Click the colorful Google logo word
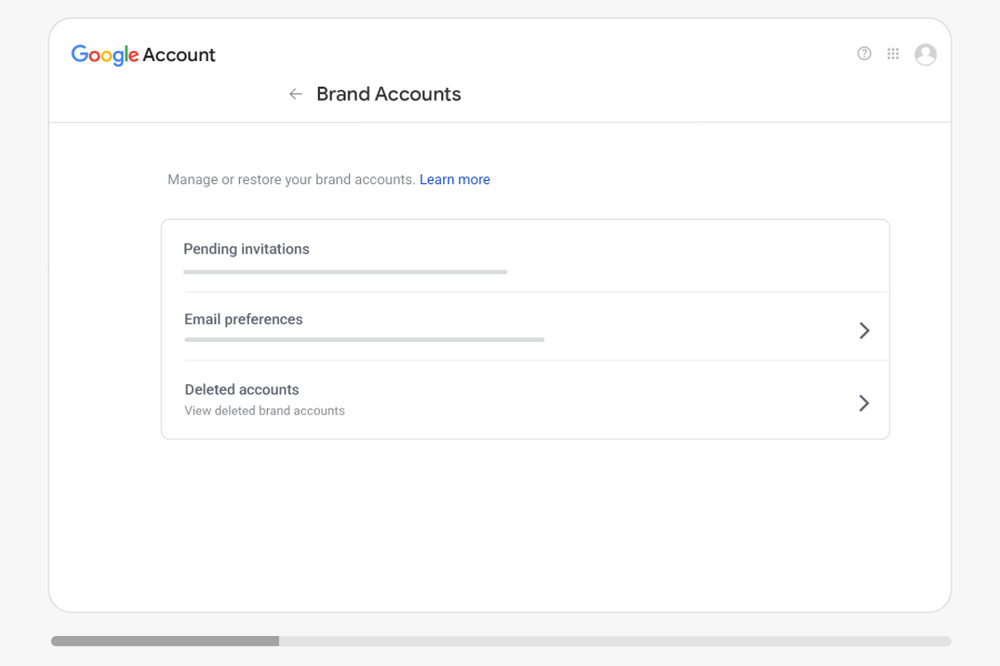 click(x=104, y=55)
